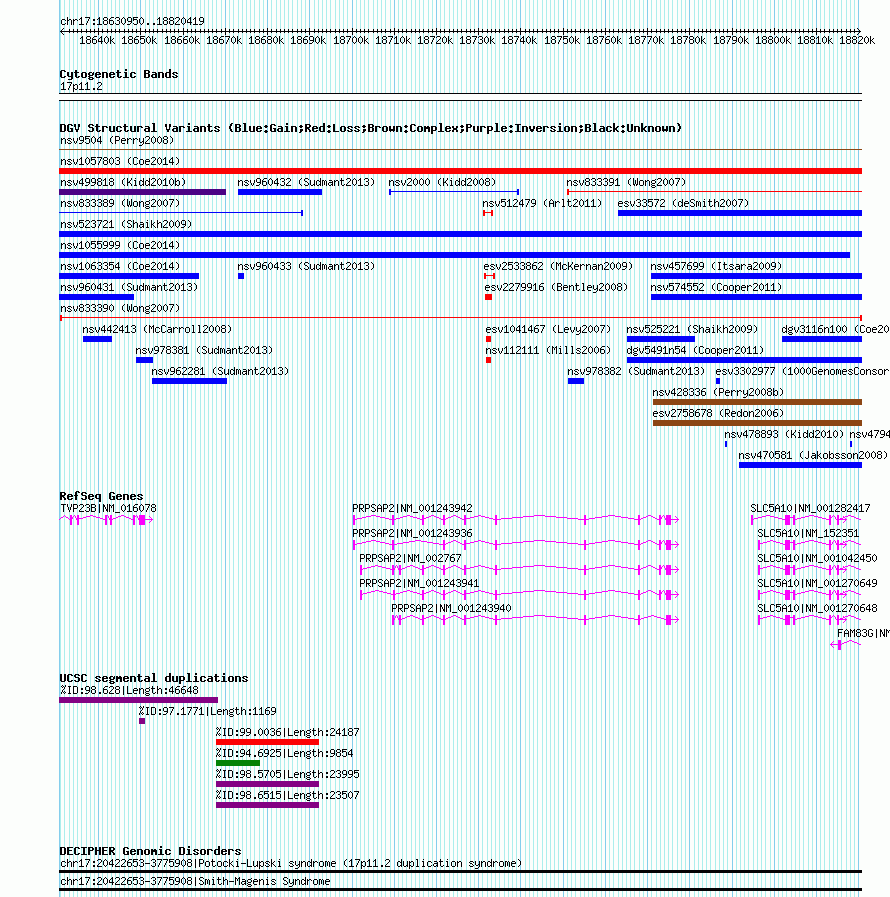890x897 pixels.
Task: Click the nsv1063354 (Coe2014) variant label
Action: point(120,266)
